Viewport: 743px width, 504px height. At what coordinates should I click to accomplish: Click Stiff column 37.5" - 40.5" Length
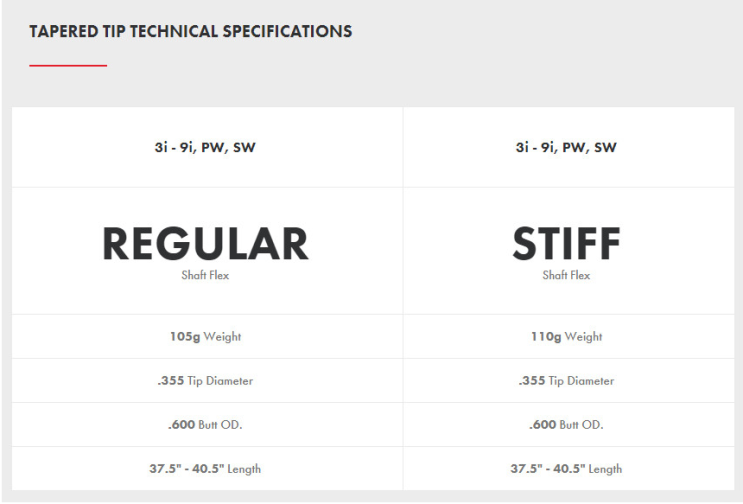[x=566, y=468]
